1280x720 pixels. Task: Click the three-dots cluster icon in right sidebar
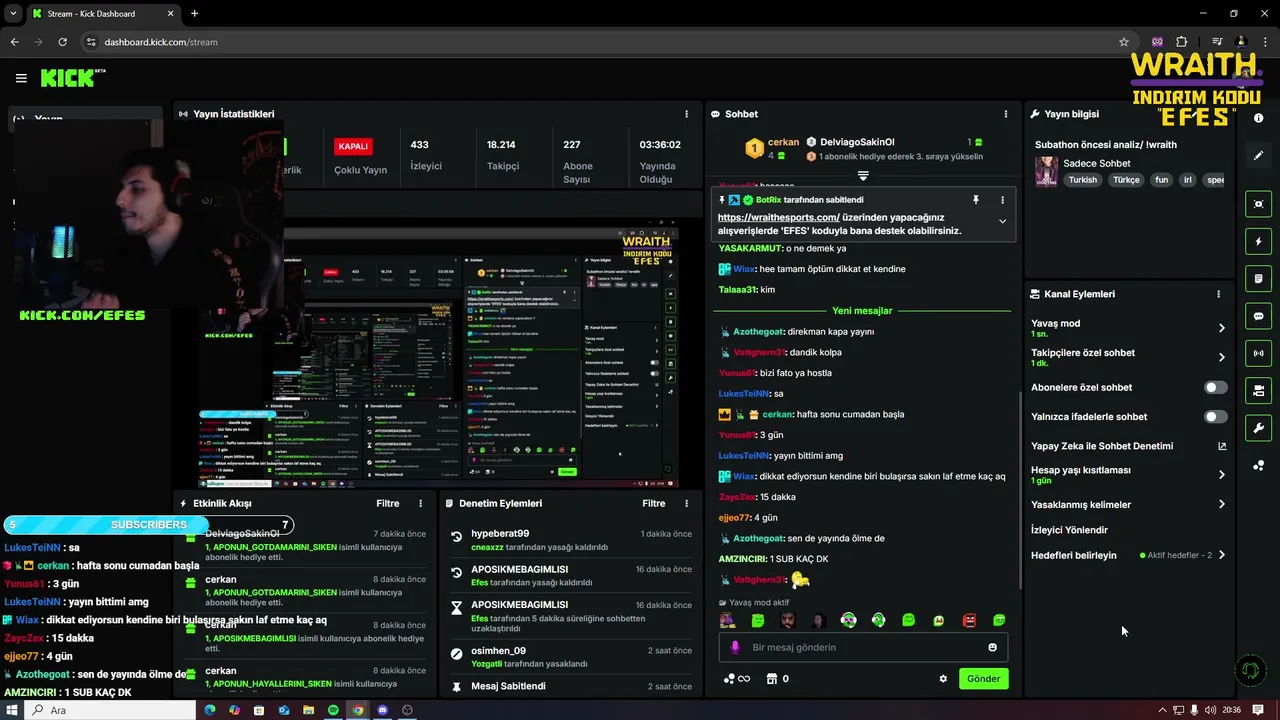click(1259, 465)
